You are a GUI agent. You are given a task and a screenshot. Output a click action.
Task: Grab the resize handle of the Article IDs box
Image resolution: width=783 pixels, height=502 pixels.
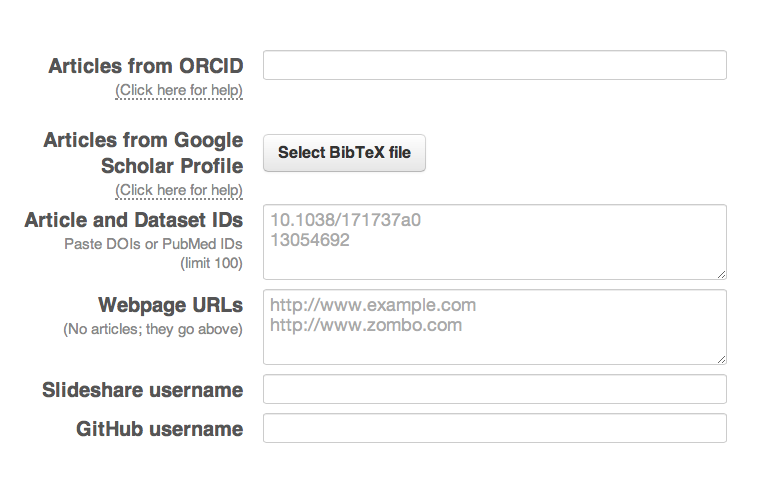[721, 273]
